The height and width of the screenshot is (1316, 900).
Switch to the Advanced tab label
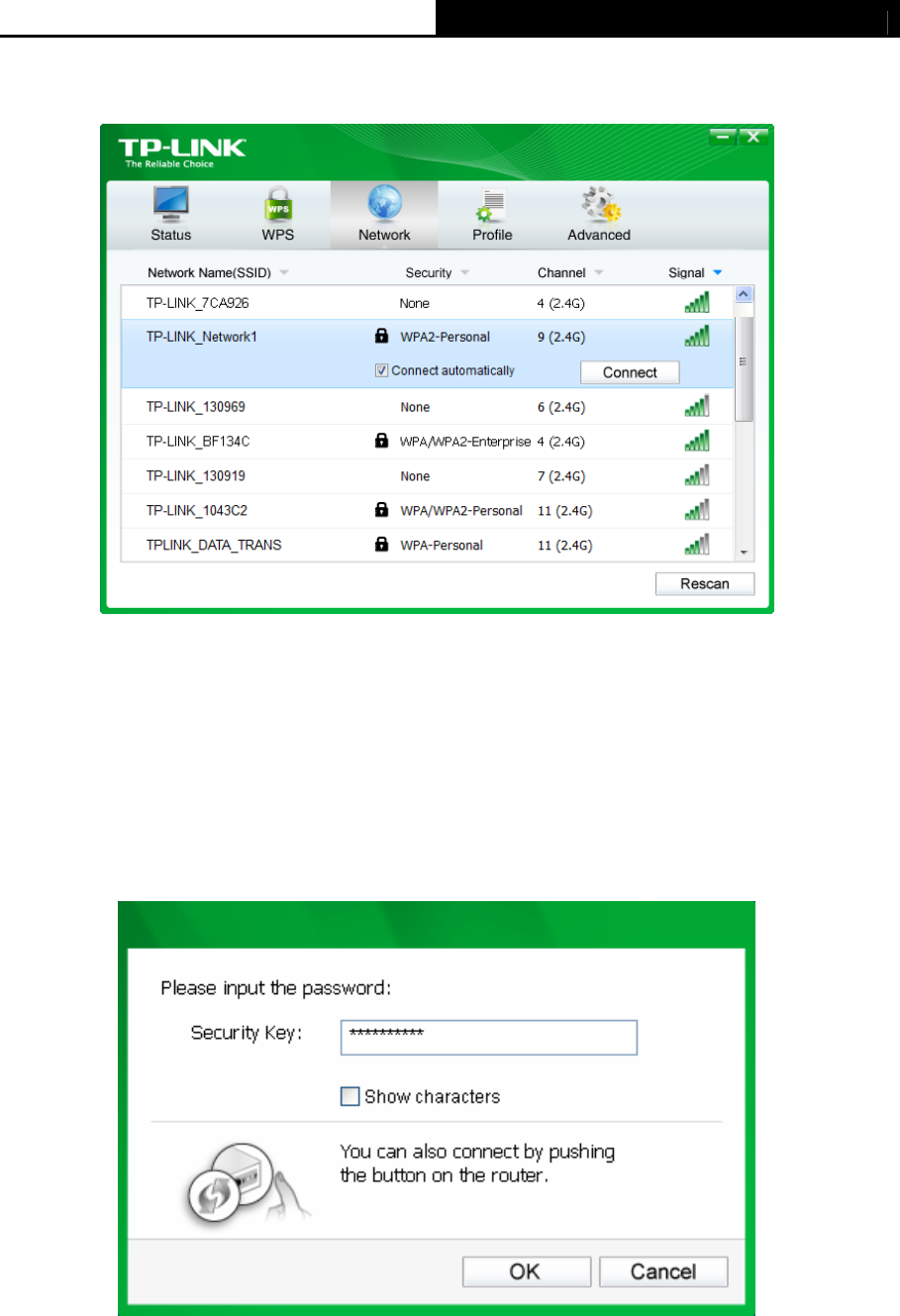point(599,235)
